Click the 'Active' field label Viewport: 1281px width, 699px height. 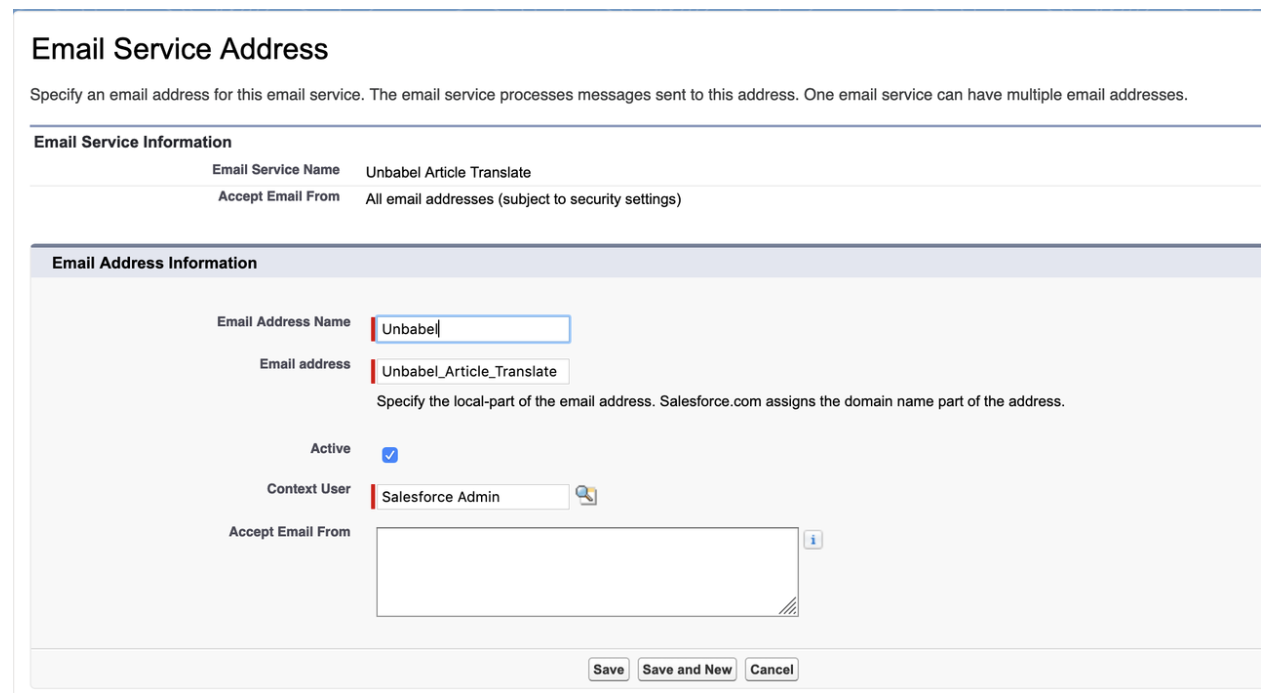pyautogui.click(x=331, y=449)
